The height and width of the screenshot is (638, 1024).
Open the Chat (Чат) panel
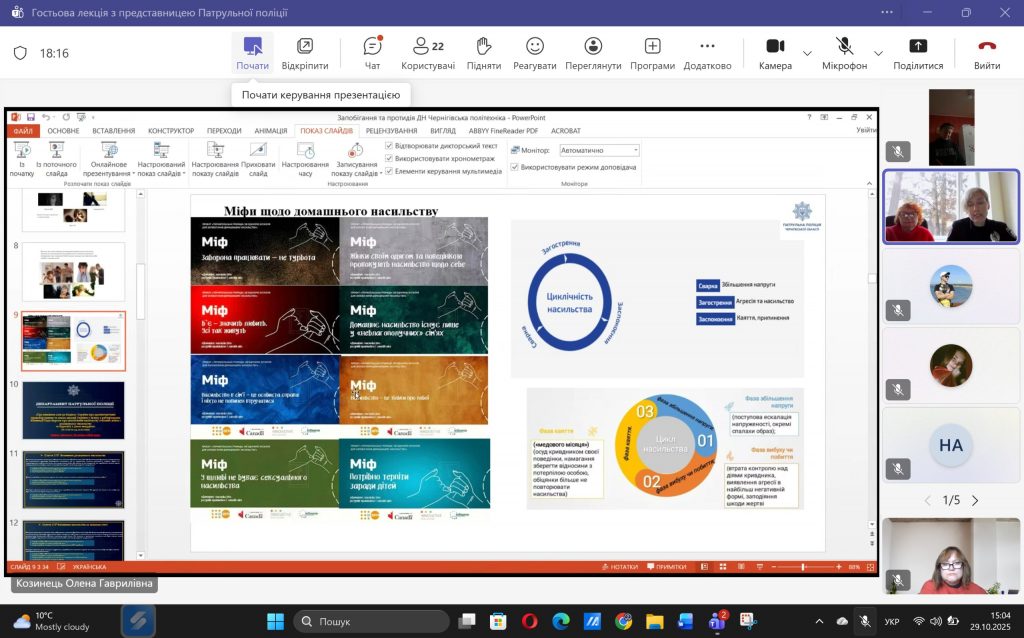(372, 53)
